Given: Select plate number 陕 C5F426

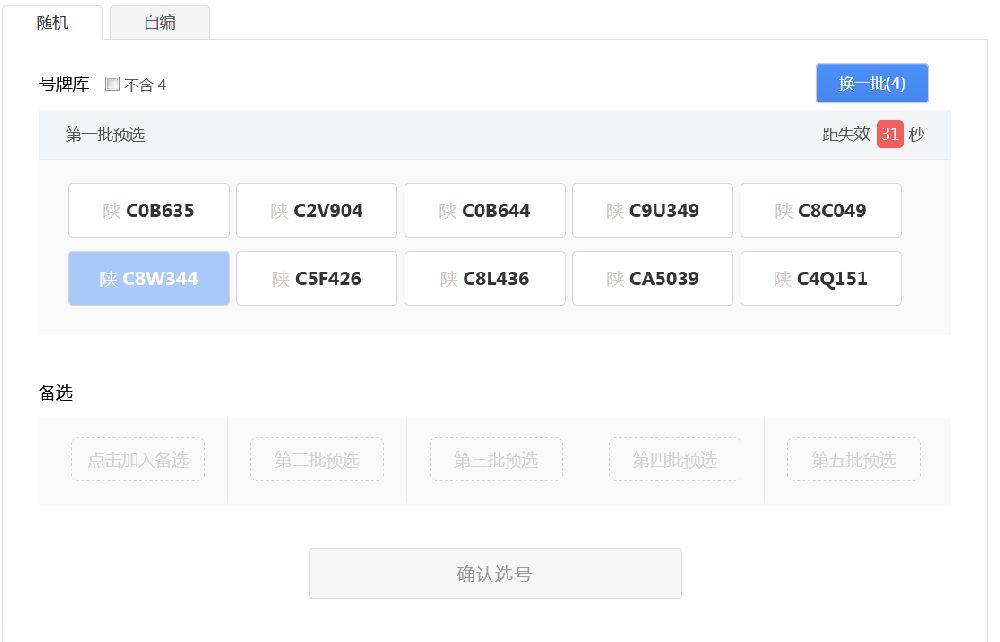Looking at the screenshot, I should [x=317, y=279].
